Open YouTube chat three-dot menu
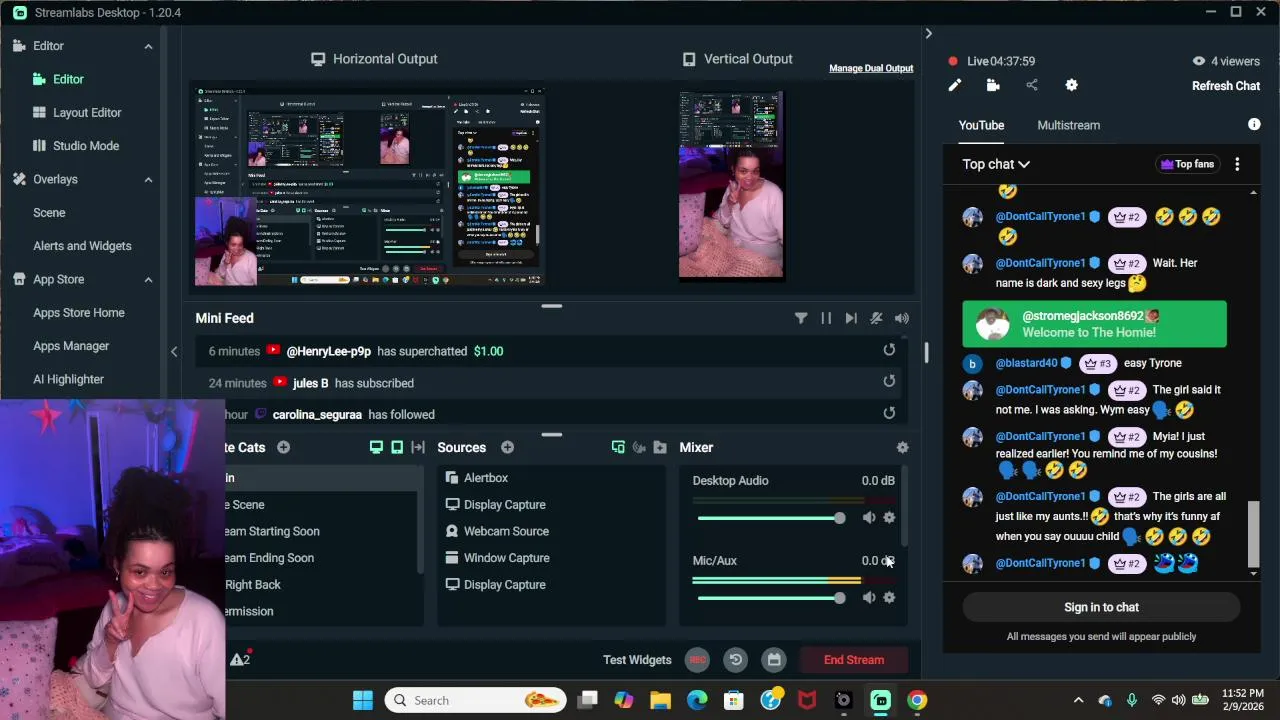Image resolution: width=1280 pixels, height=720 pixels. pyautogui.click(x=1237, y=164)
